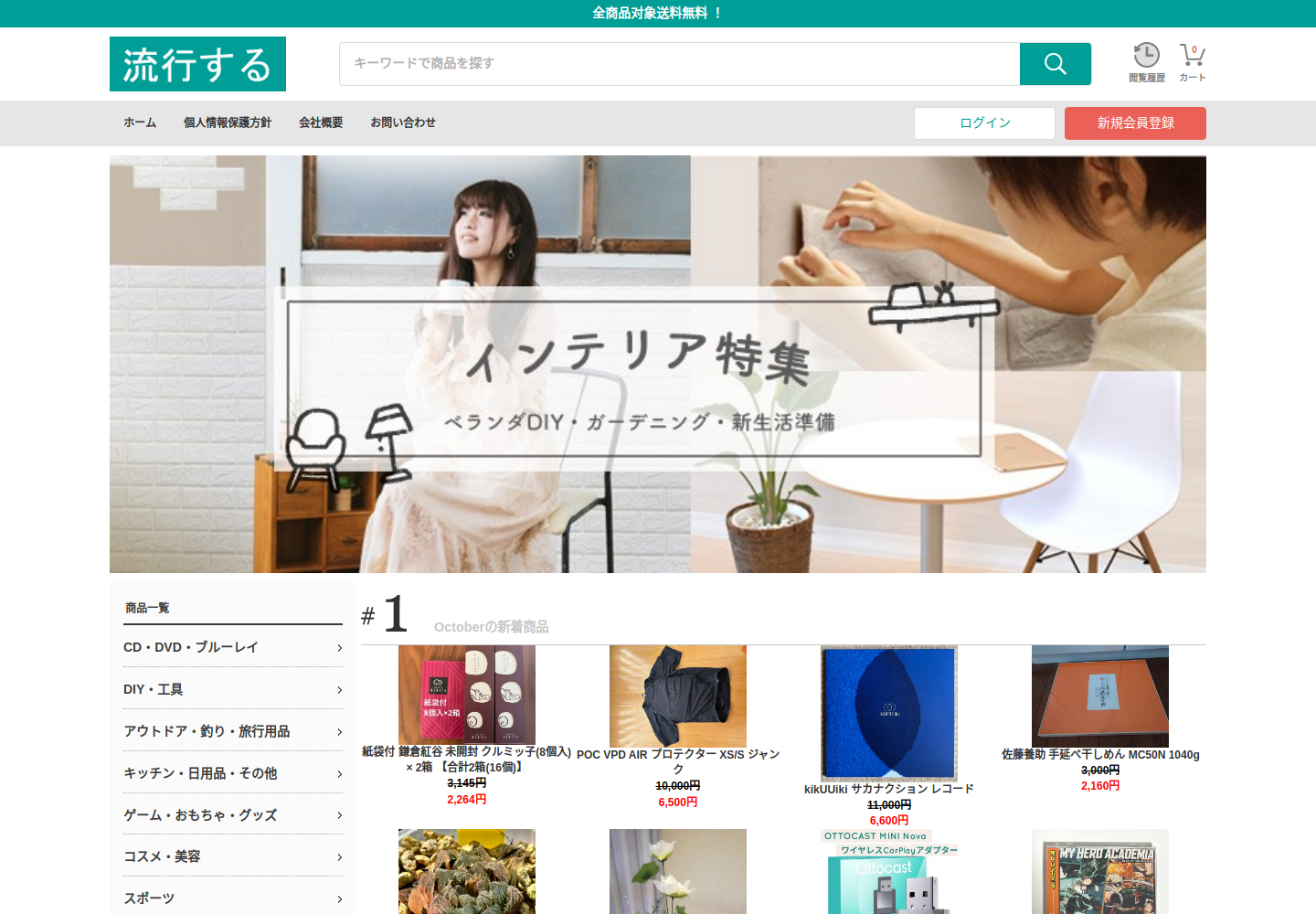Image resolution: width=1316 pixels, height=914 pixels.
Task: Click the 流行する site logo
Action: [x=197, y=64]
